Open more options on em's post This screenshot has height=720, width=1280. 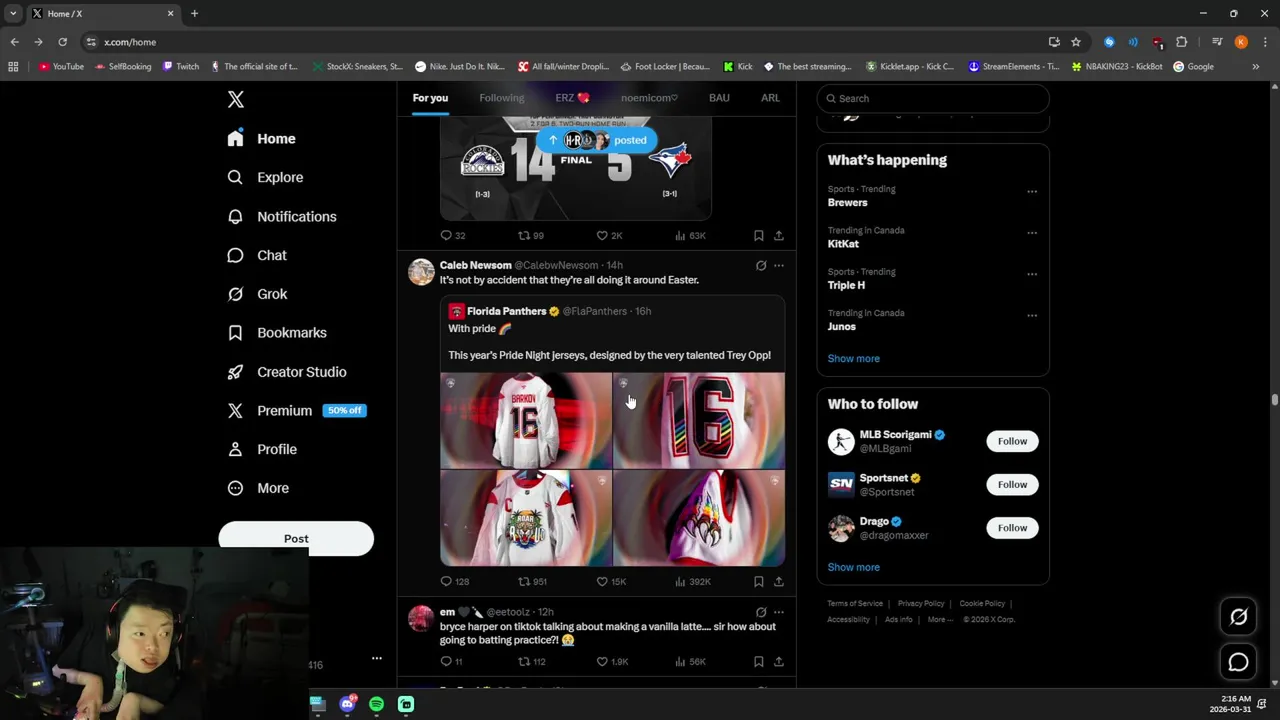click(x=778, y=612)
